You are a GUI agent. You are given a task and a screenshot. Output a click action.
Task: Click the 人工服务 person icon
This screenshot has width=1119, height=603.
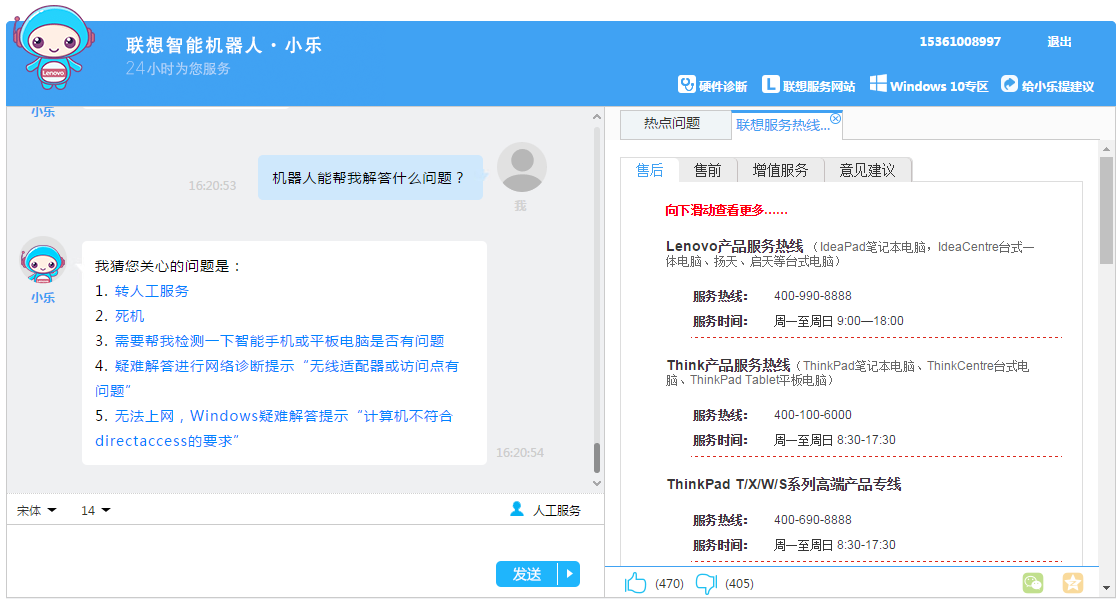point(517,509)
